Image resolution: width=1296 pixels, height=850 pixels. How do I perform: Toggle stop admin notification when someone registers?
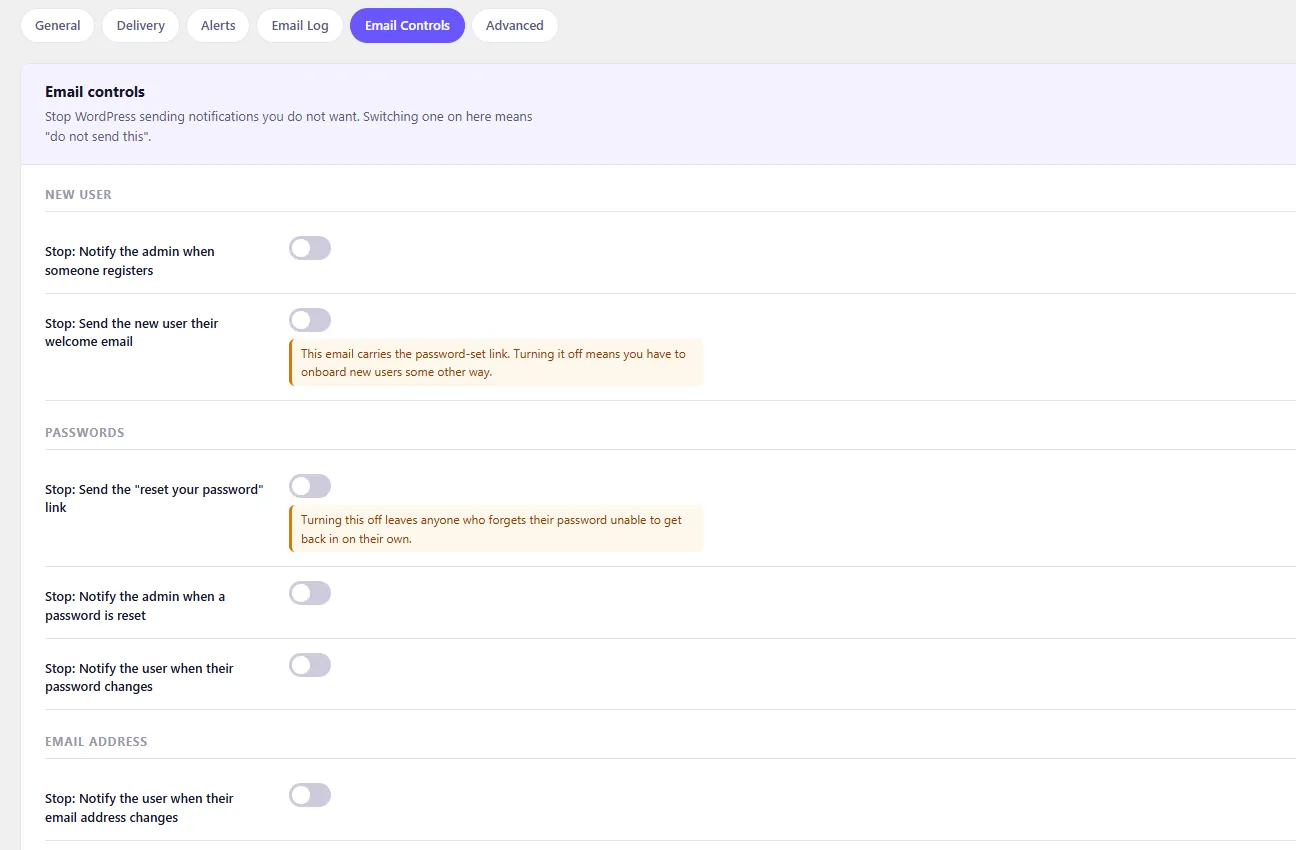310,248
